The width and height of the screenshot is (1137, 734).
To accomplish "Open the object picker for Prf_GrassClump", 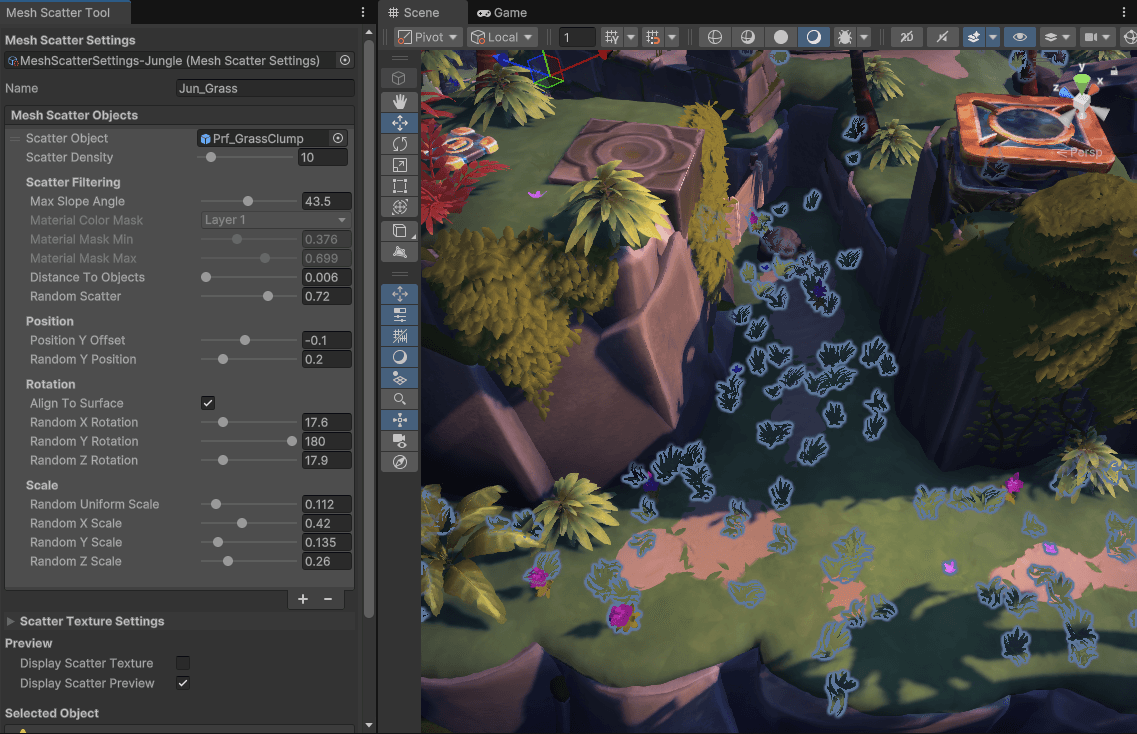I will pyautogui.click(x=338, y=138).
